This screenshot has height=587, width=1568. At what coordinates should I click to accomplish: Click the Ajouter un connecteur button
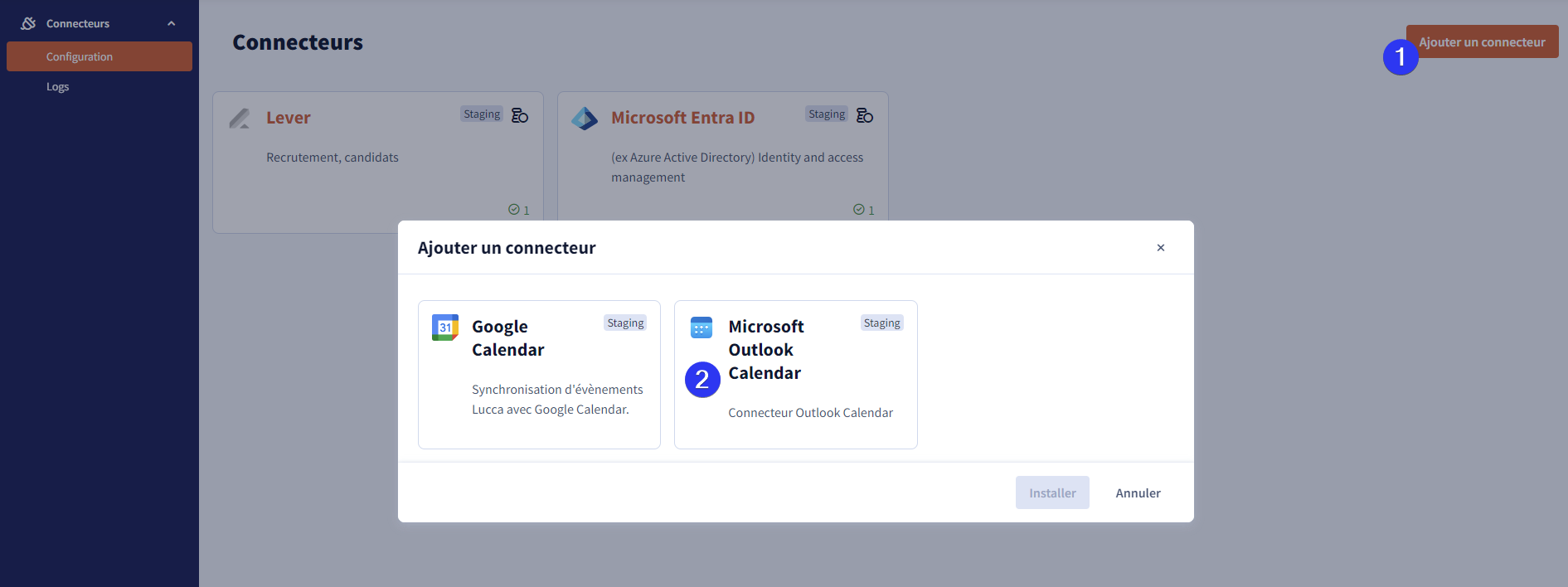(x=1482, y=41)
